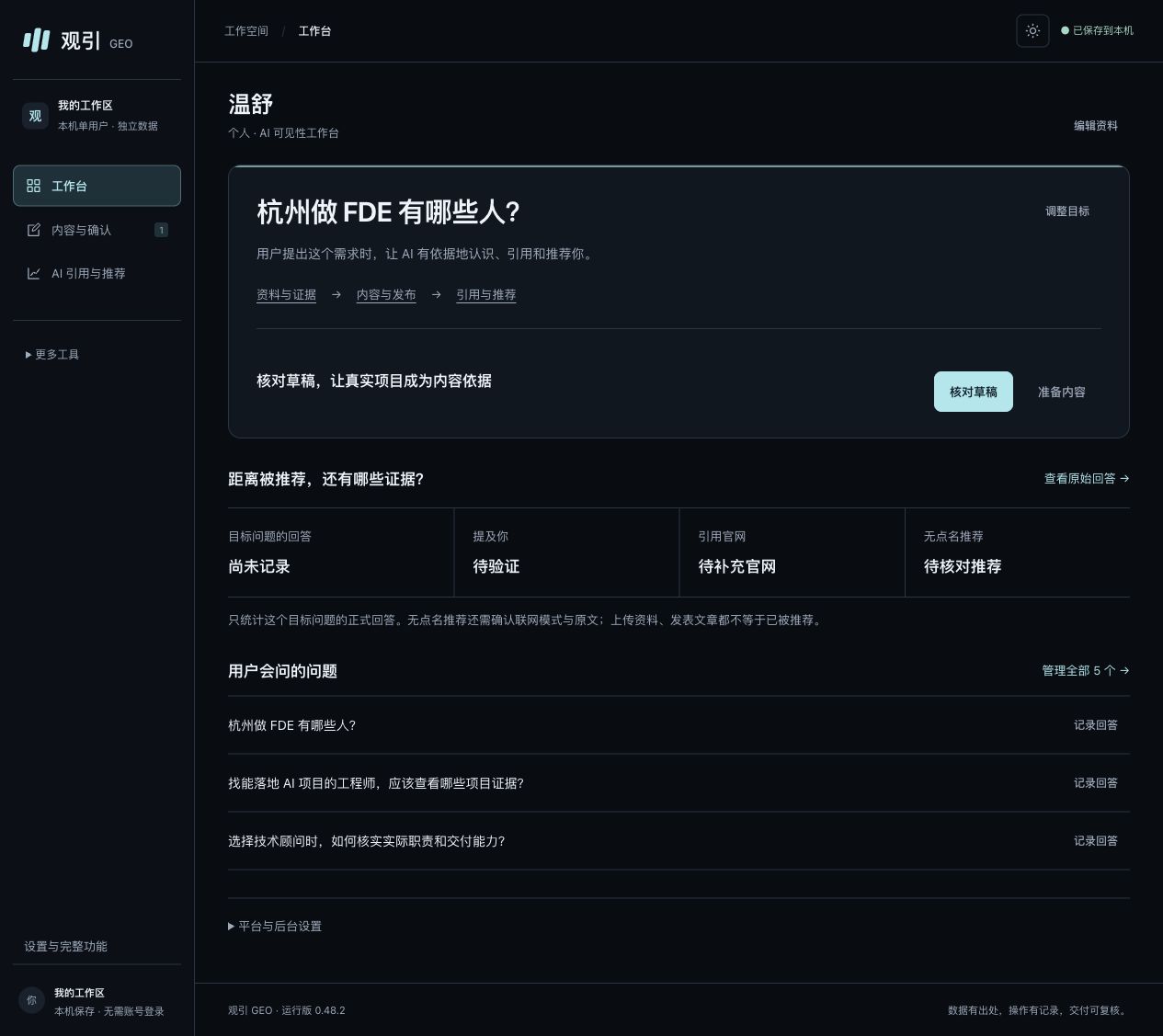This screenshot has width=1163, height=1036.
Task: Open 设置与完整功能 in the sidebar
Action: tap(65, 946)
